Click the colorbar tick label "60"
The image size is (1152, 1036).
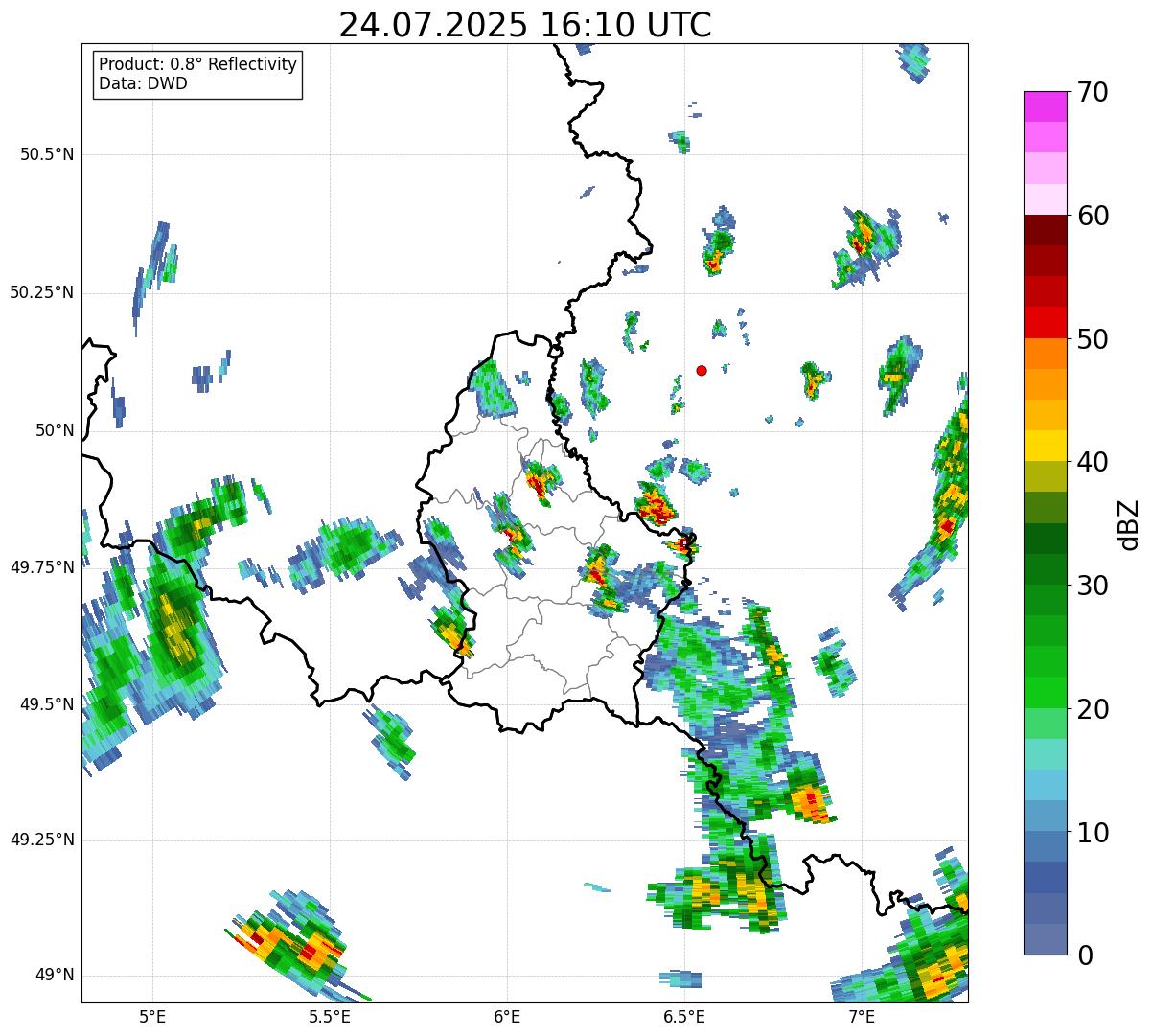(1093, 216)
